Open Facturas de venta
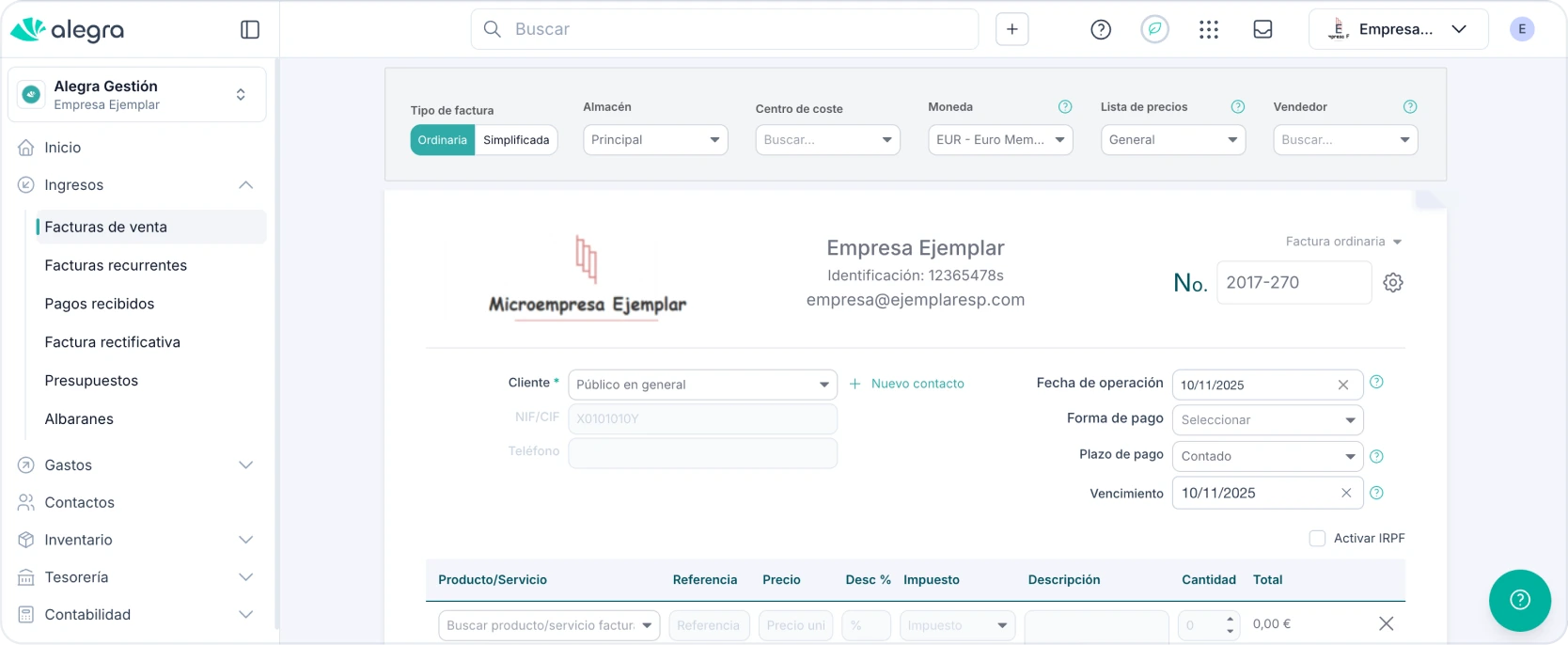The image size is (1568, 645). click(150, 227)
